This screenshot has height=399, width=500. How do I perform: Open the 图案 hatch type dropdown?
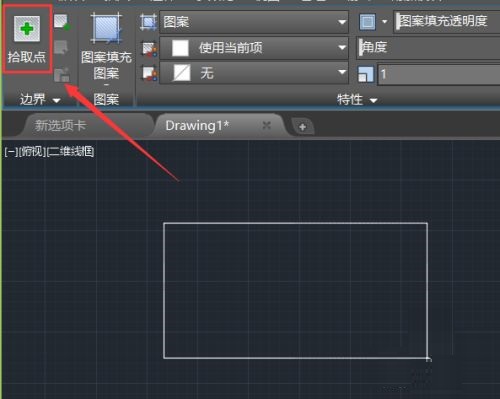(x=254, y=22)
